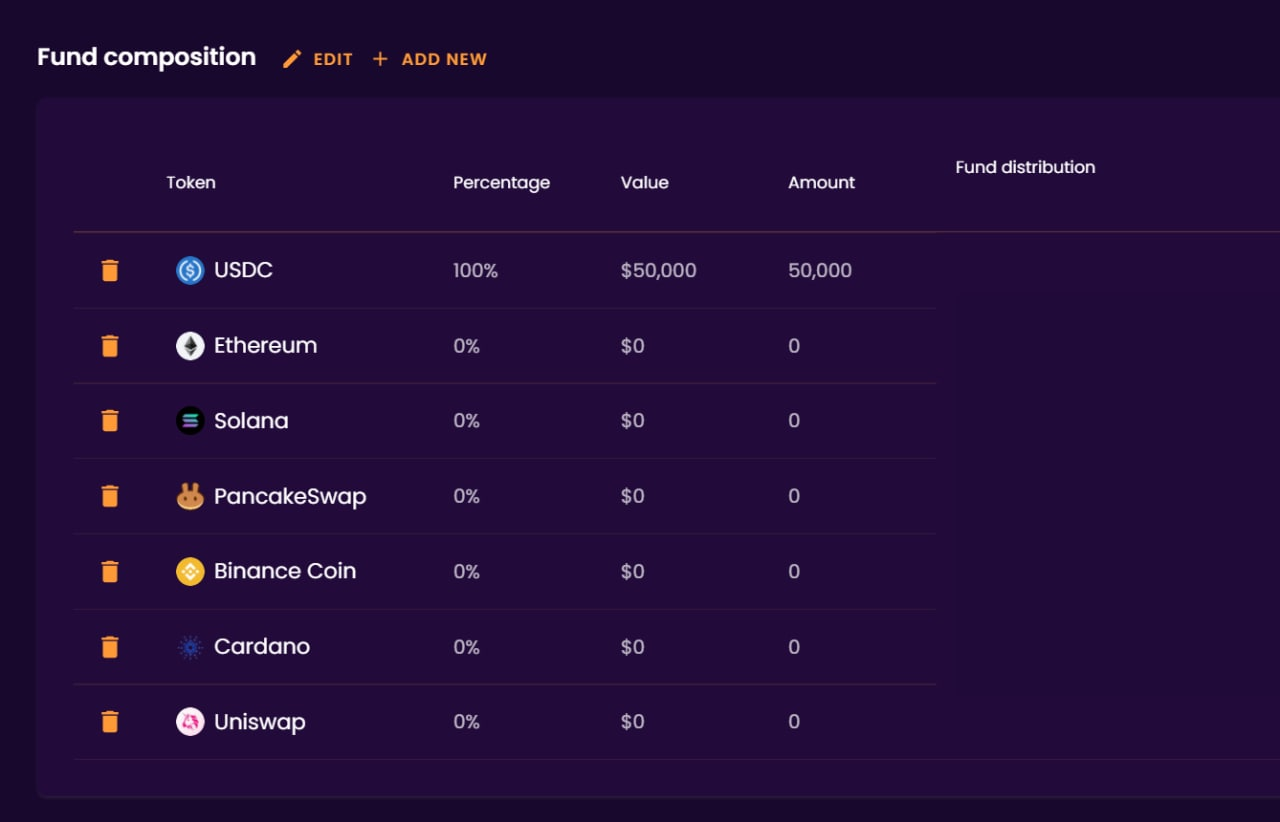Click the PancakeSwap bunny logo
The image size is (1280, 822).
190,496
